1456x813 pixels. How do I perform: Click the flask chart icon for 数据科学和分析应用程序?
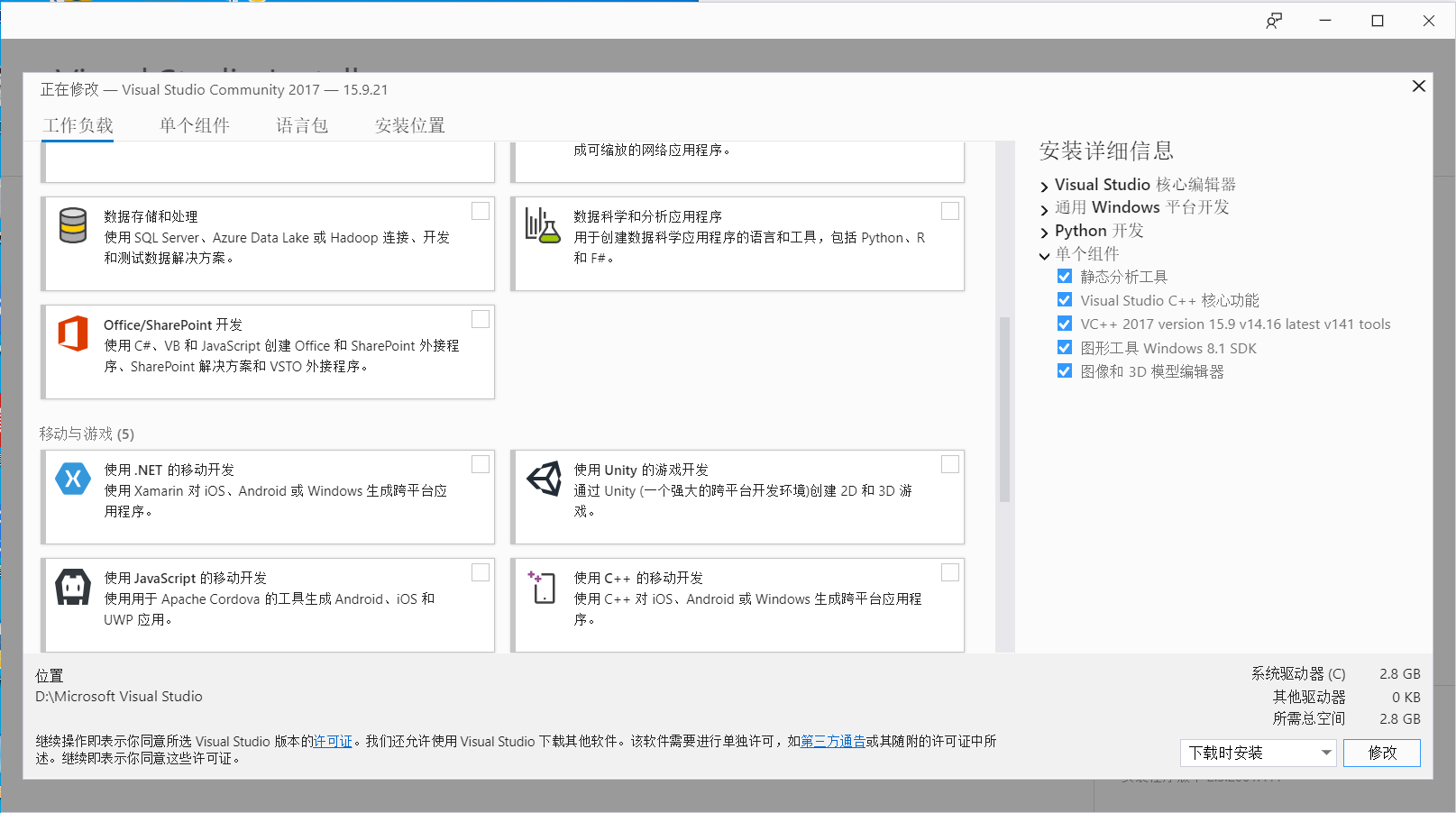(x=543, y=225)
